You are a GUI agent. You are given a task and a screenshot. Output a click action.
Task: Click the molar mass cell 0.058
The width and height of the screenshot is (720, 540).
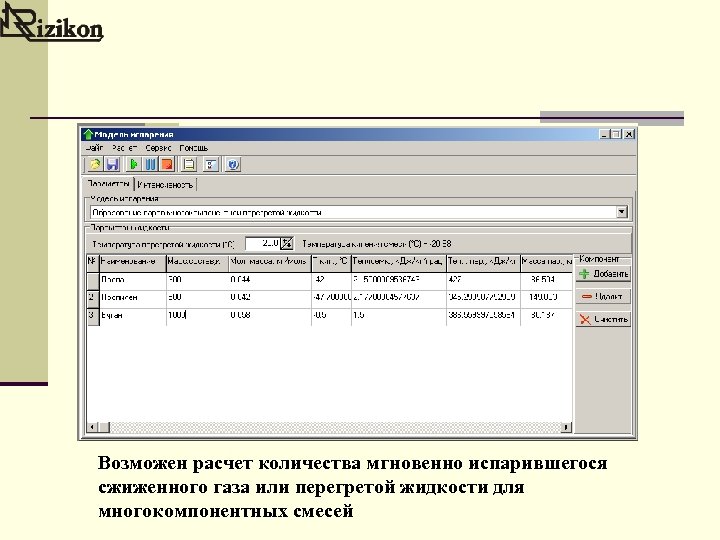click(x=270, y=317)
